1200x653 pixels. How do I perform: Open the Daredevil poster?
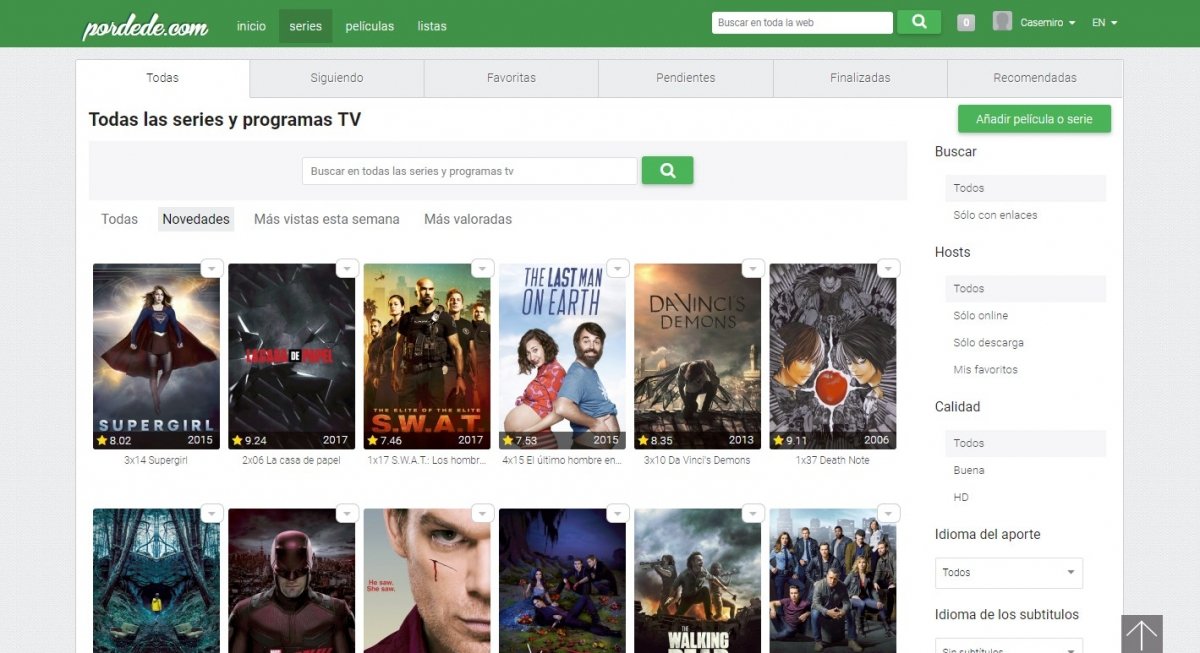click(291, 581)
